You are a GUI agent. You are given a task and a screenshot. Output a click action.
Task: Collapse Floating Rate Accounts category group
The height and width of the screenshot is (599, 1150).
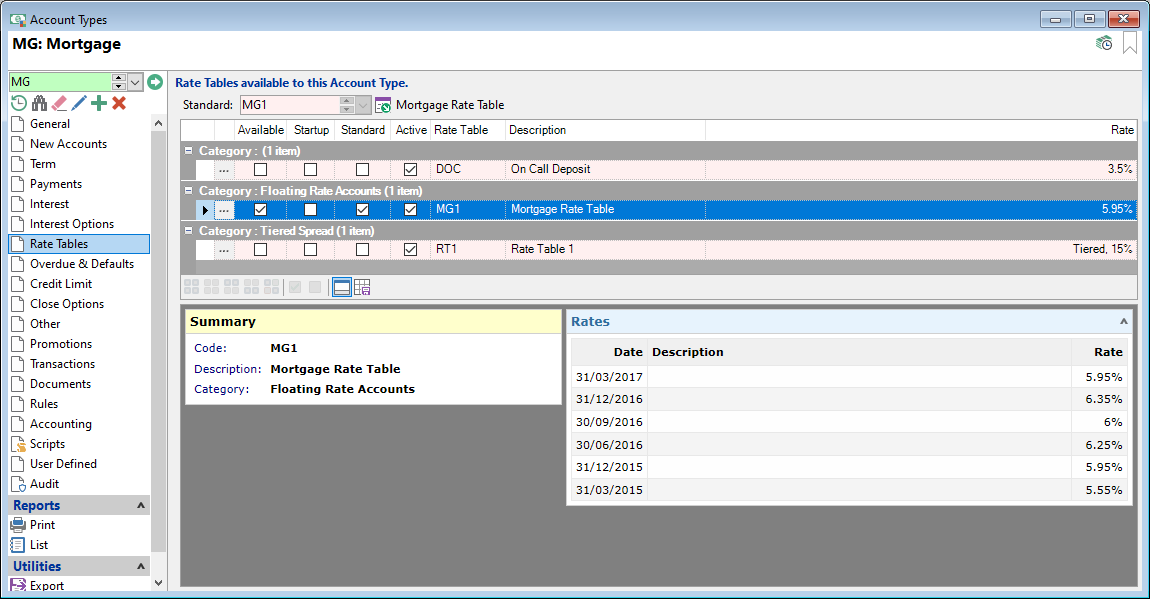click(188, 191)
